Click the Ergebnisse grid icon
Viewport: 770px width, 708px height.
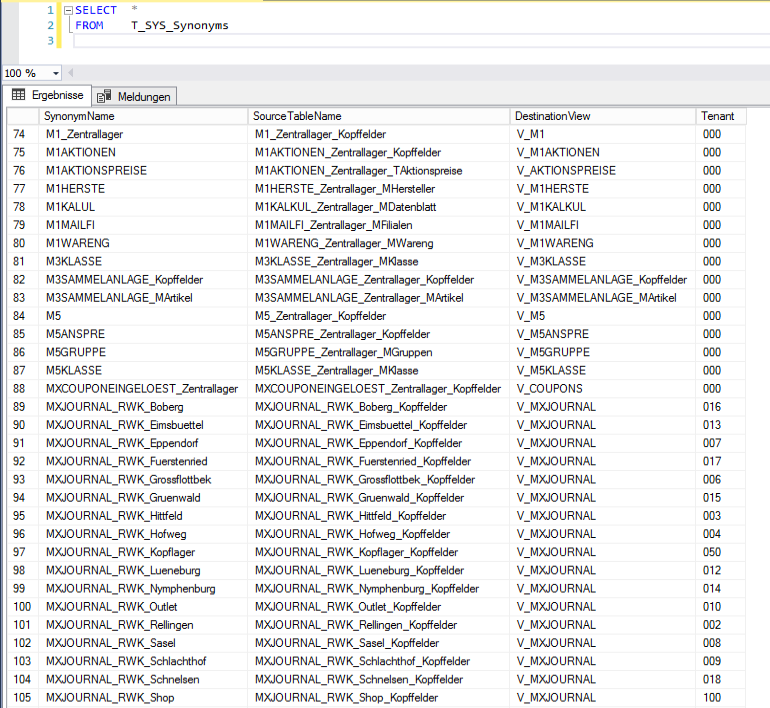18,95
